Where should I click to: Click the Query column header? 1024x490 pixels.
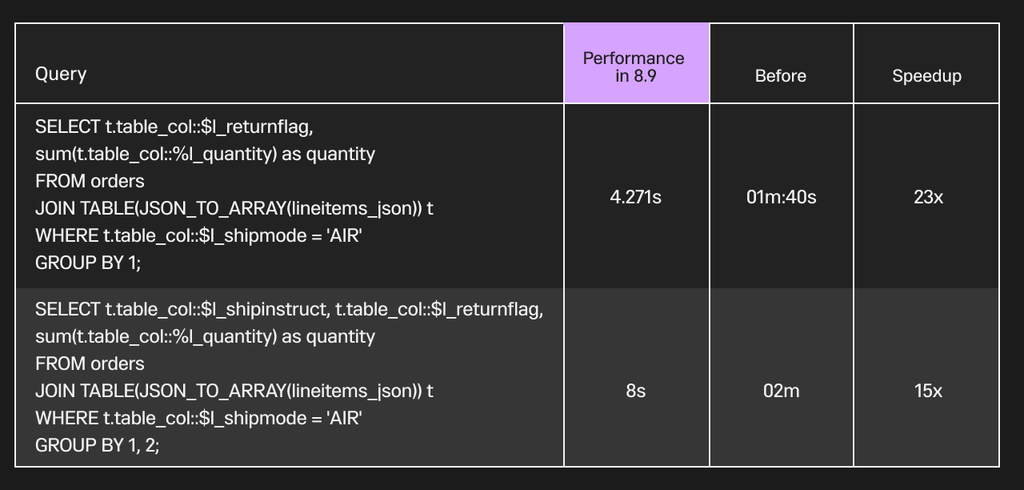tap(61, 74)
